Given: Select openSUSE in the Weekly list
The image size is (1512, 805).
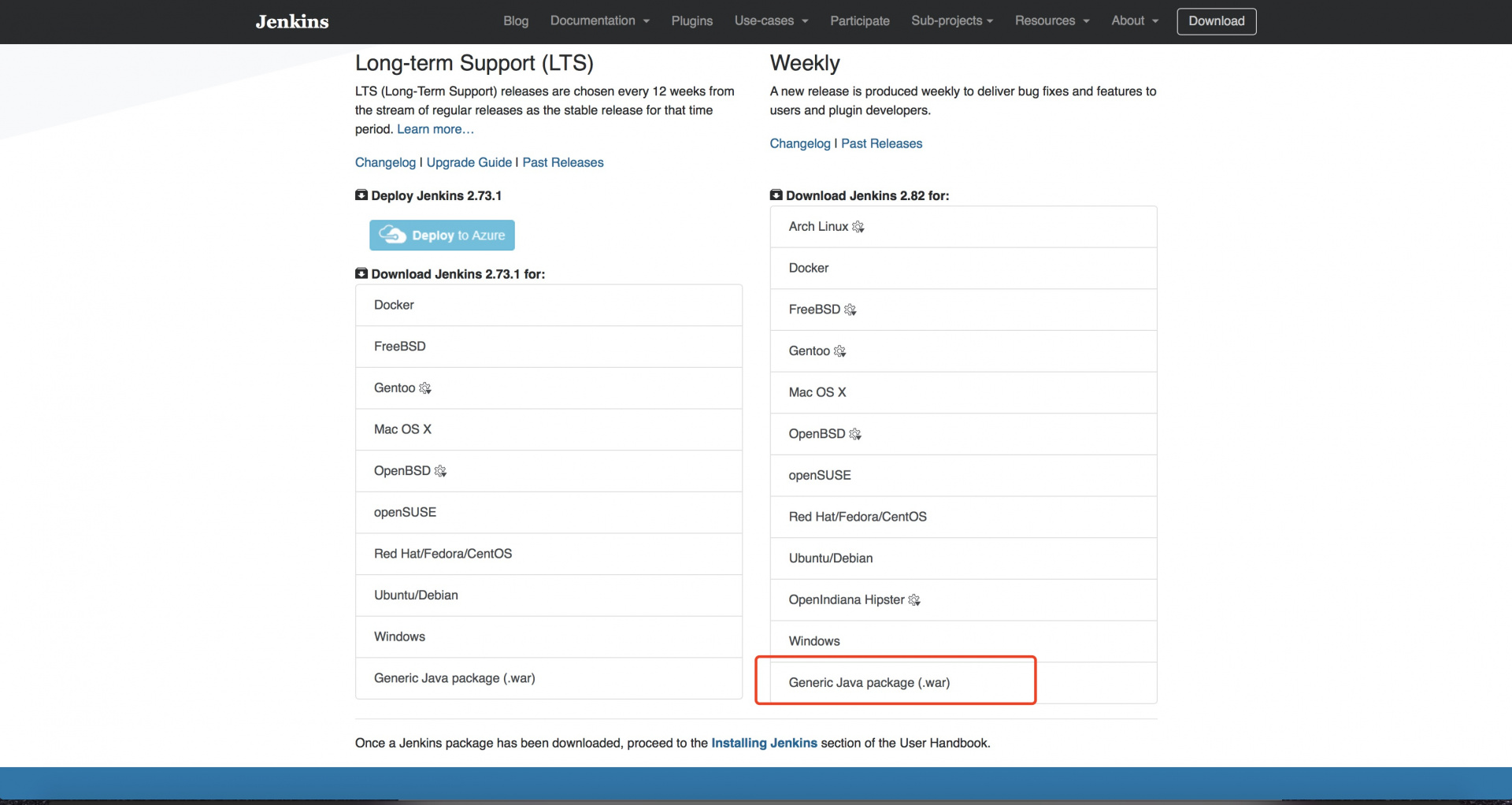Looking at the screenshot, I should pyautogui.click(x=963, y=476).
